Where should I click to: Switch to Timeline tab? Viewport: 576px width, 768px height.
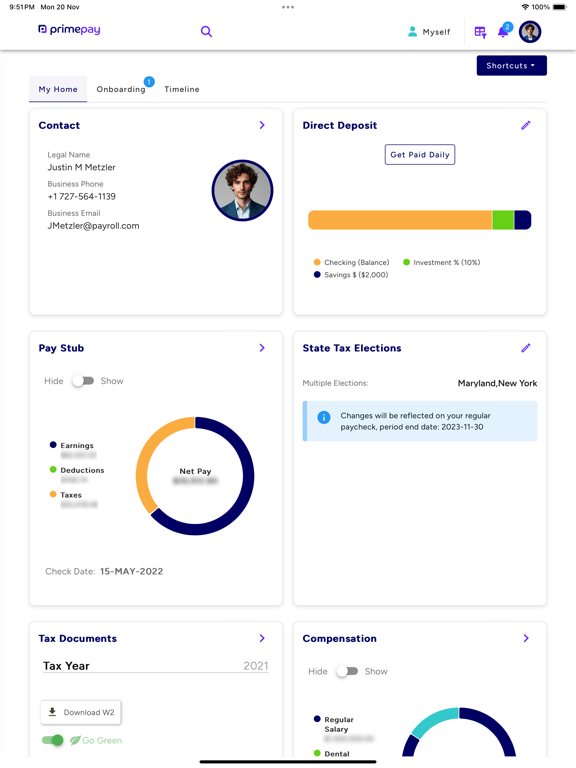pos(182,89)
